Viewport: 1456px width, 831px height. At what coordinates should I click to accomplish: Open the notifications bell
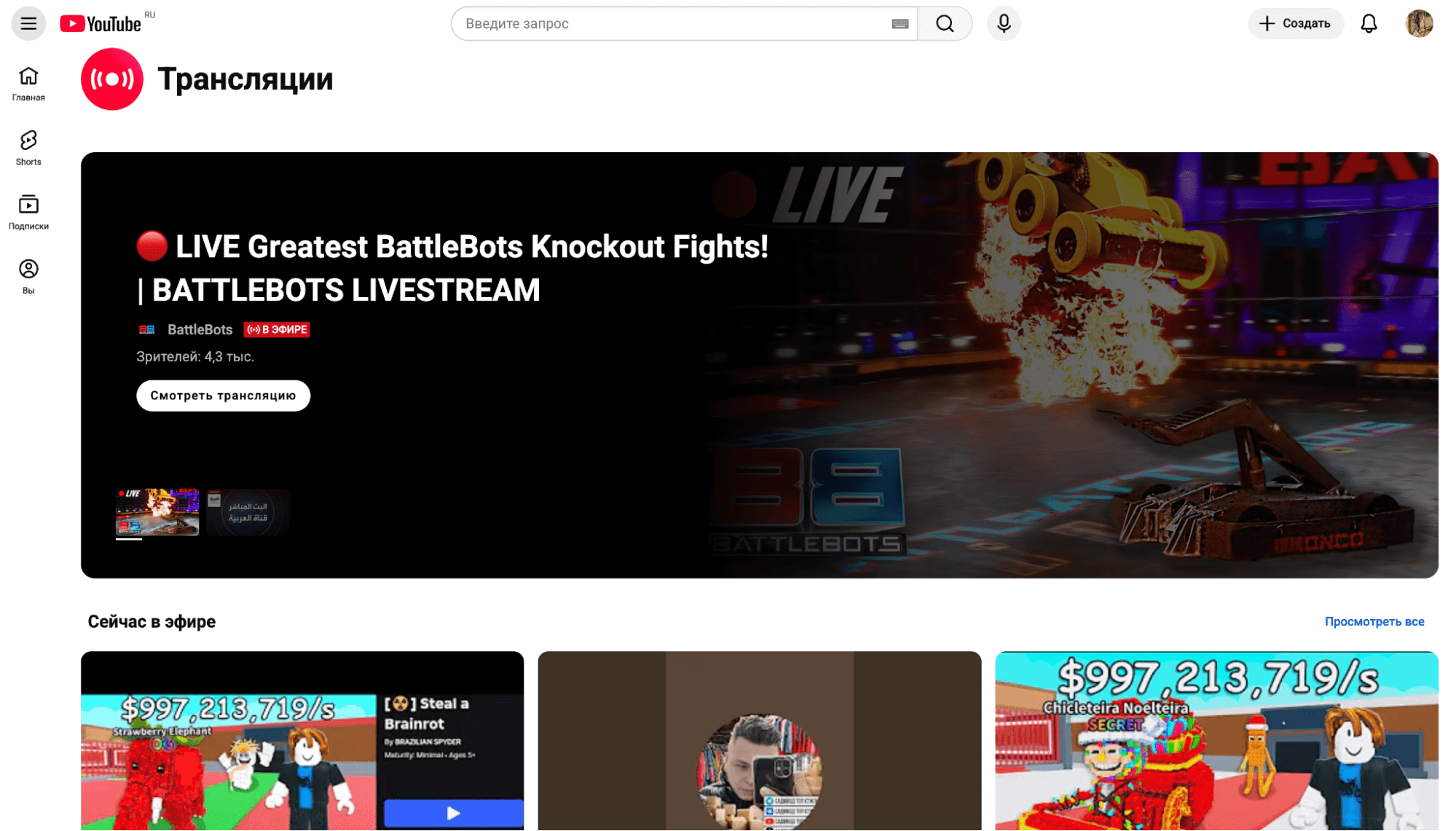1369,23
